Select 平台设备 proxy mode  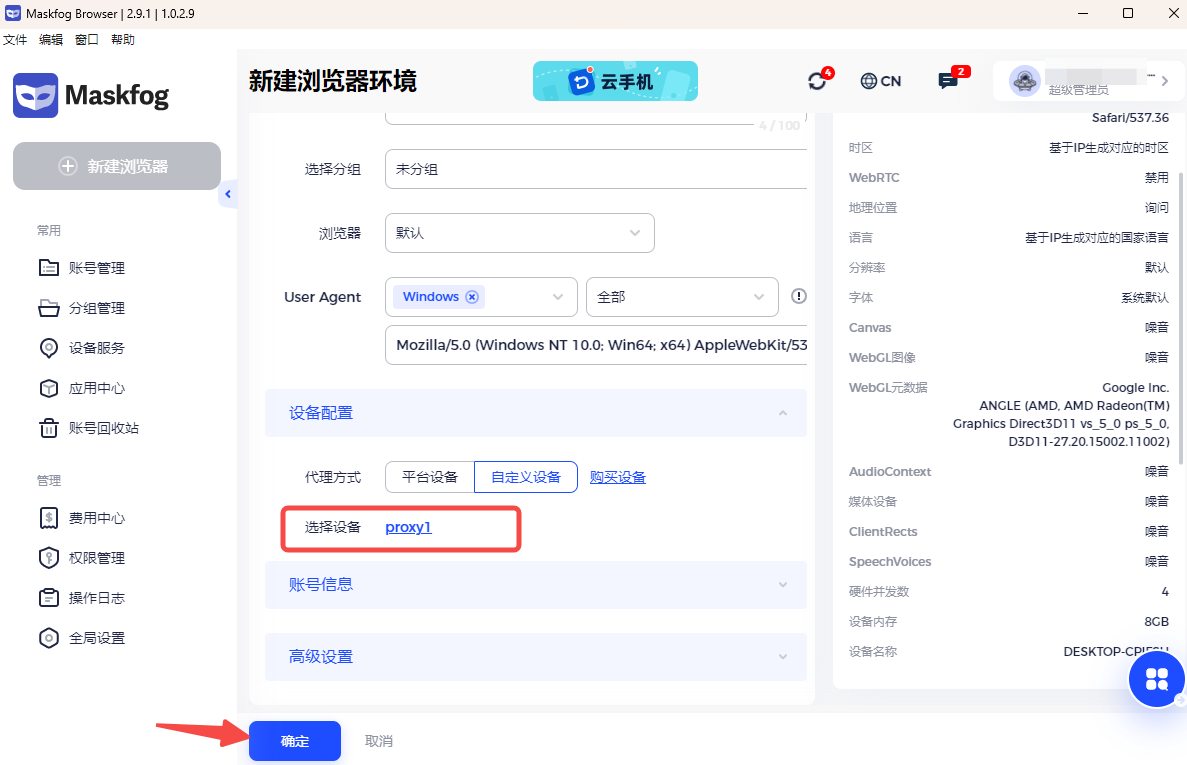[430, 477]
